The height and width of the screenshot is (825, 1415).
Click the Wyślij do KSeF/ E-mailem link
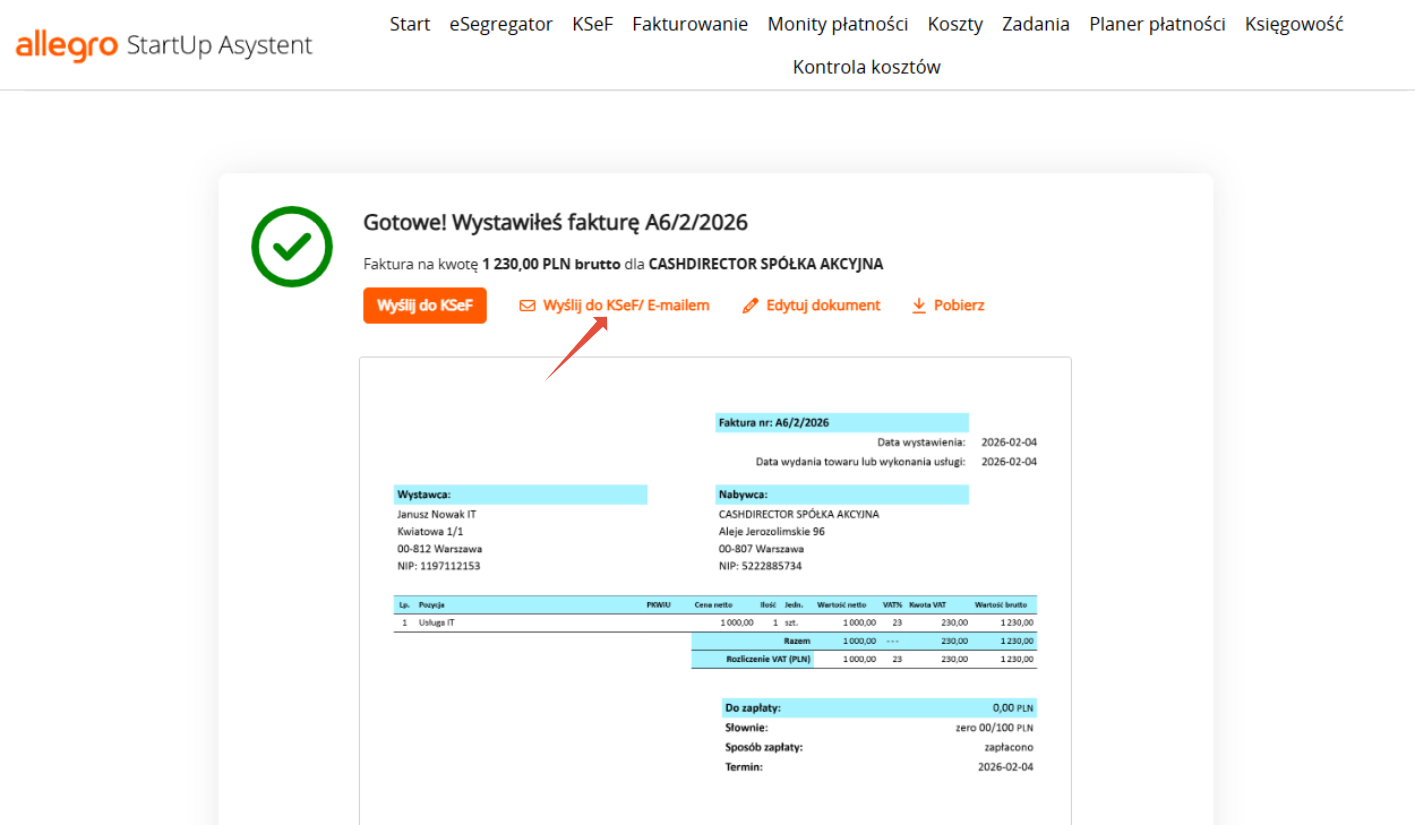[614, 306]
